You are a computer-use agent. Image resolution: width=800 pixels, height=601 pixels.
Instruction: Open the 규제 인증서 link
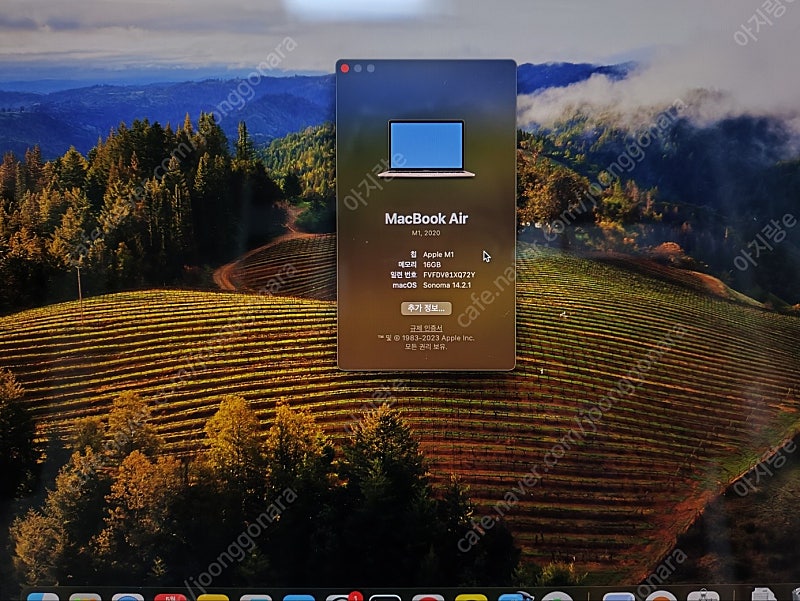click(426, 328)
